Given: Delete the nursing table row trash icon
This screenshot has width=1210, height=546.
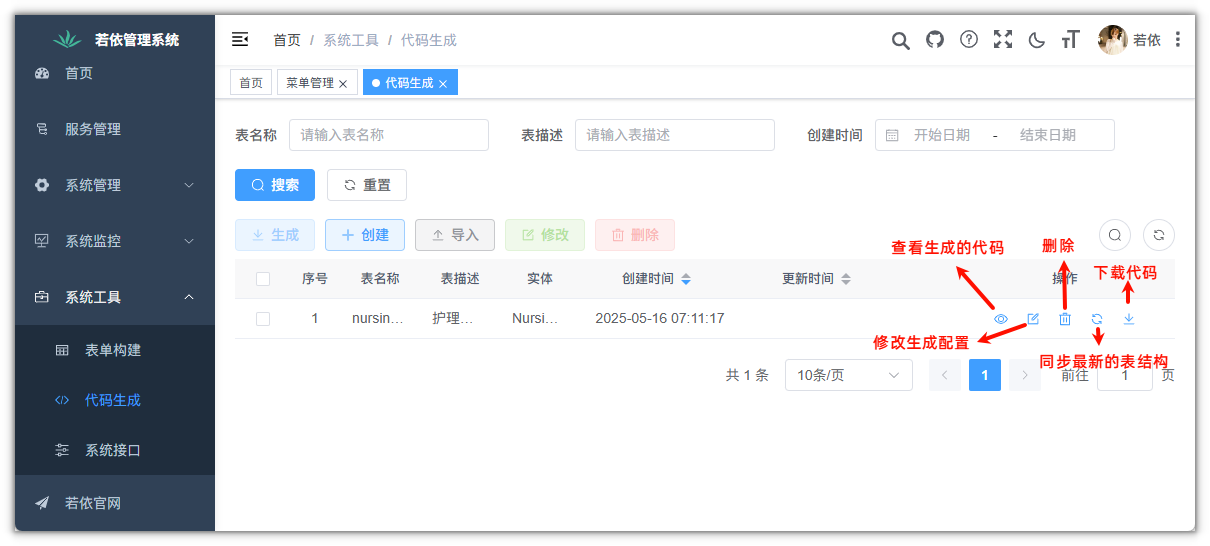Looking at the screenshot, I should 1065,319.
